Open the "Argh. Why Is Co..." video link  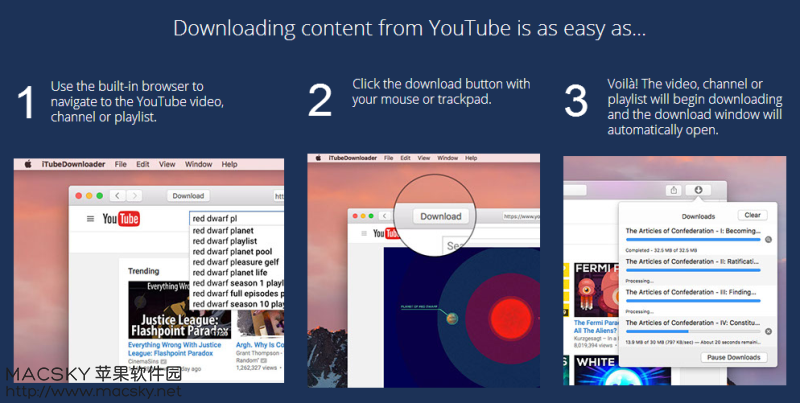point(260,345)
